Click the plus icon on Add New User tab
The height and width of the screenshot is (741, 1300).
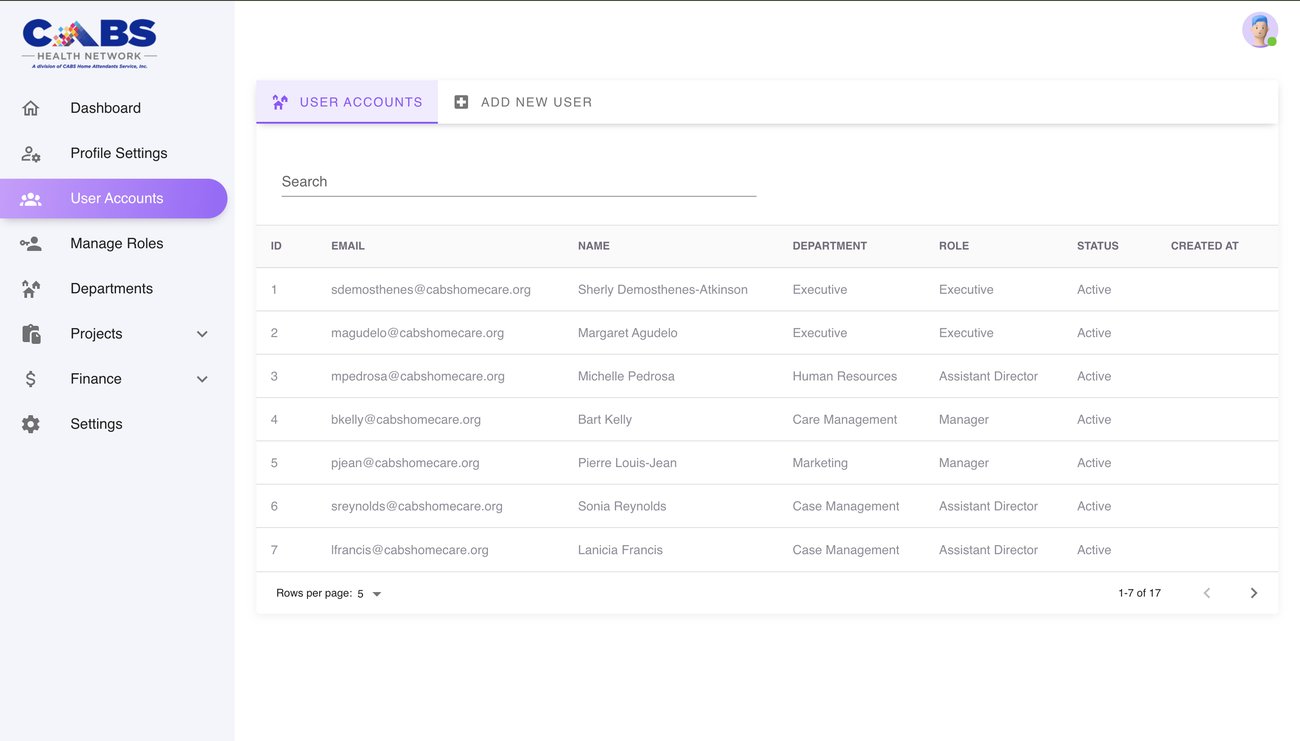tap(461, 102)
